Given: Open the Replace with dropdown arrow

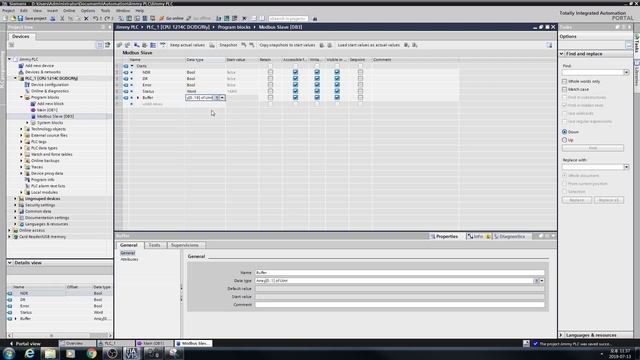Looking at the screenshot, I should click(626, 167).
